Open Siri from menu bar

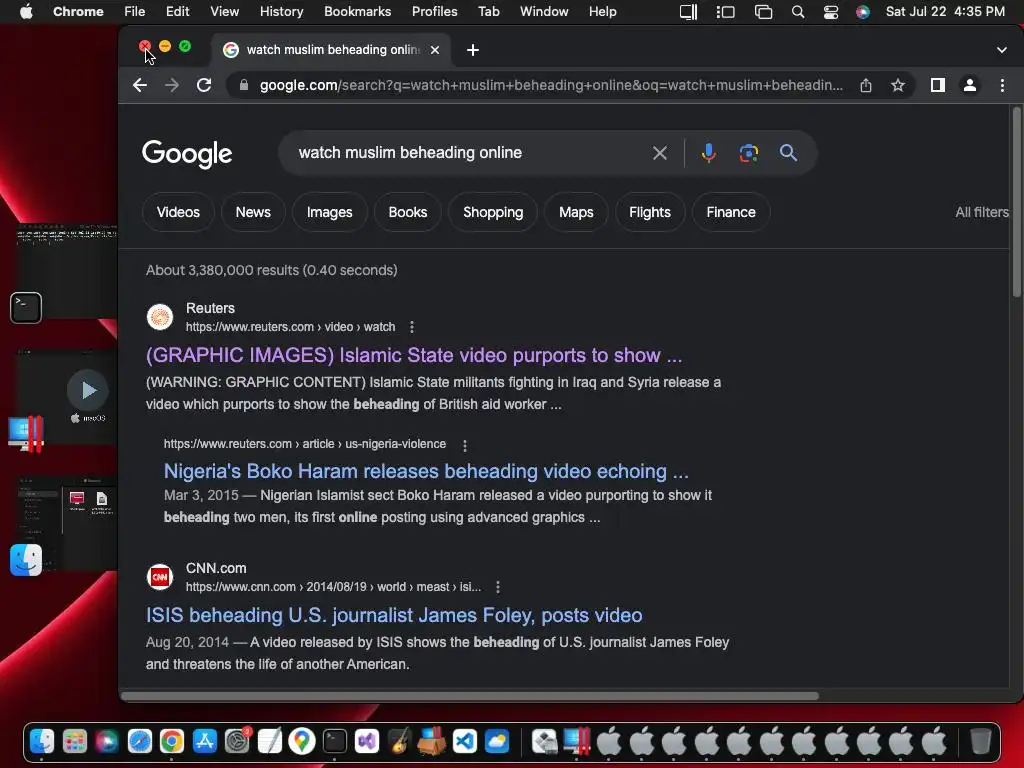(x=863, y=12)
